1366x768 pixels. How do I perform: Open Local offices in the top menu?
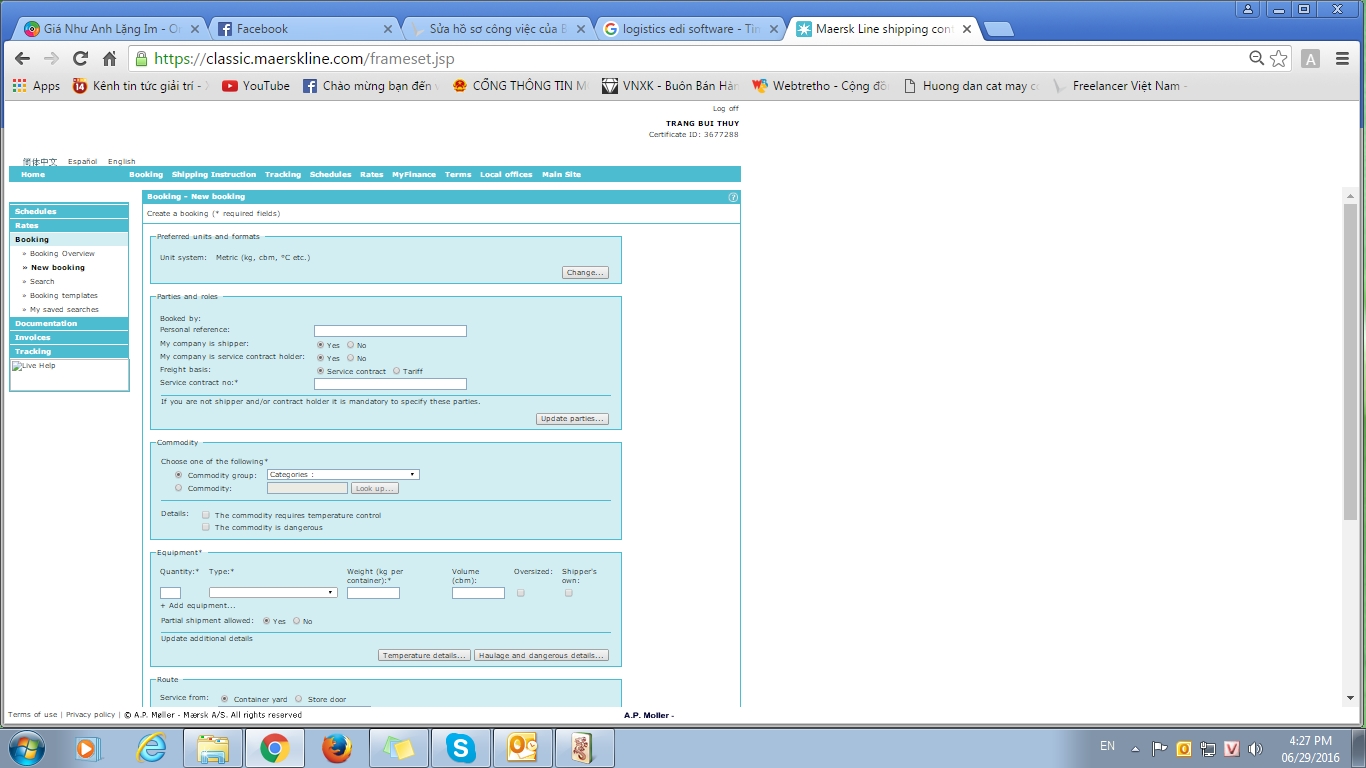click(506, 175)
